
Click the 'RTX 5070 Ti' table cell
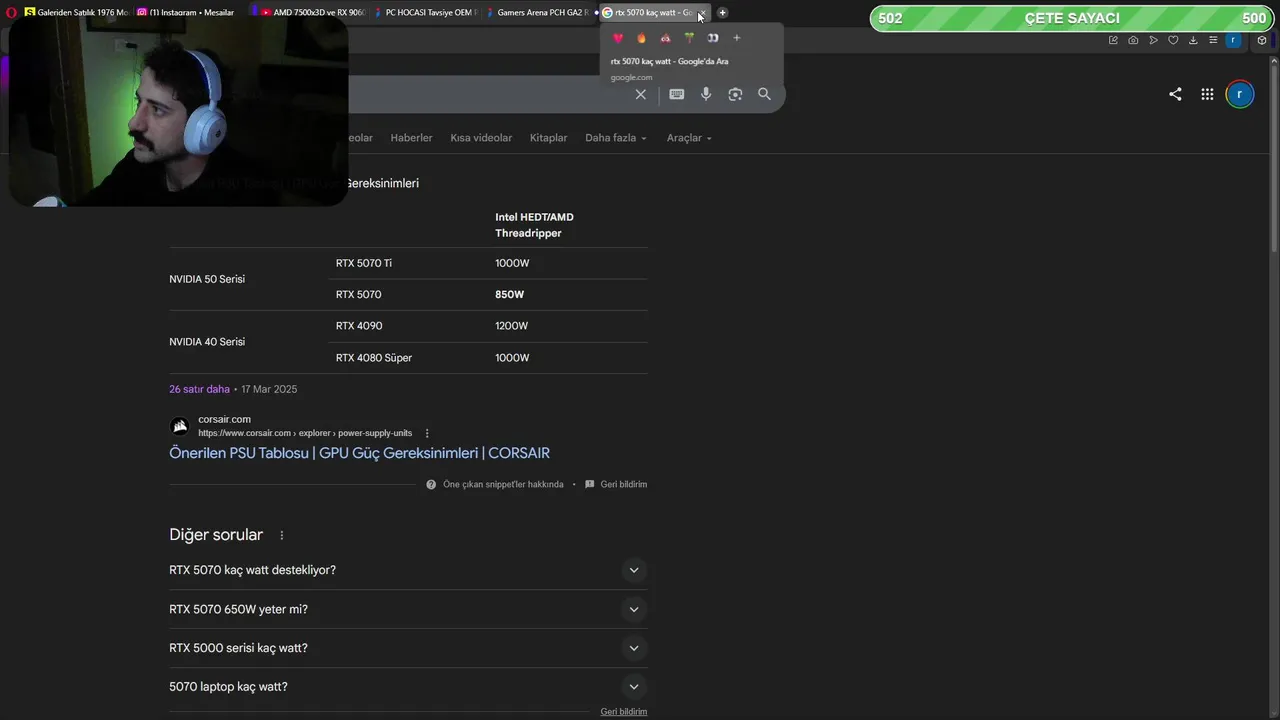tap(363, 263)
